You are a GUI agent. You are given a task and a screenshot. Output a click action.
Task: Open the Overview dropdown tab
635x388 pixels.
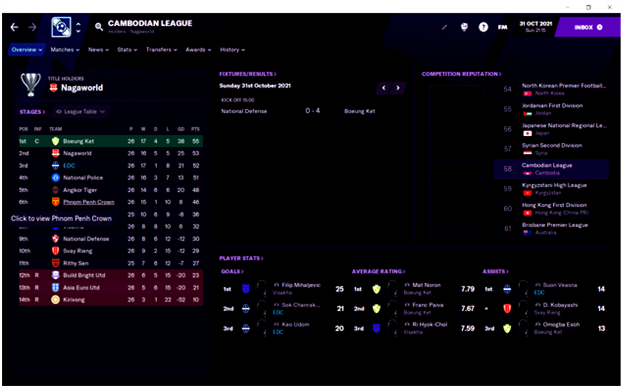(27, 50)
